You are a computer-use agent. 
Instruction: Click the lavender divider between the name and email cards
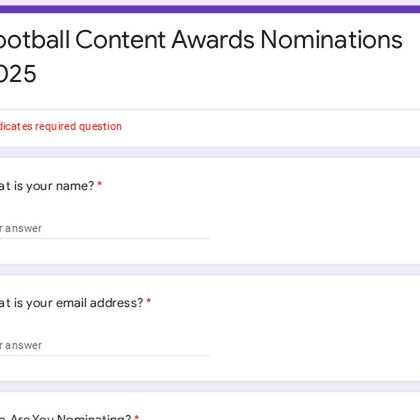210,269
